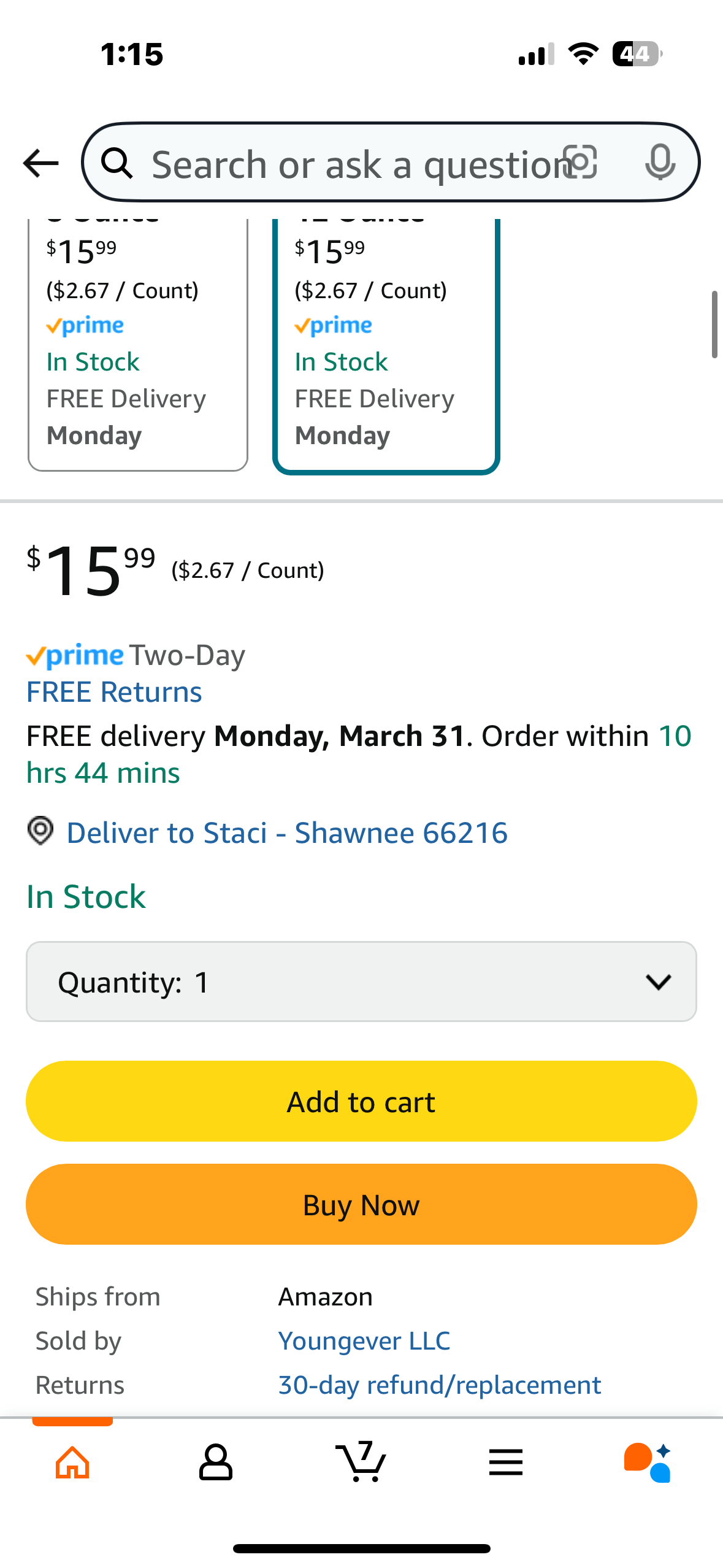723x1568 pixels.
Task: View seller Youngever LLC
Action: pyautogui.click(x=364, y=1341)
